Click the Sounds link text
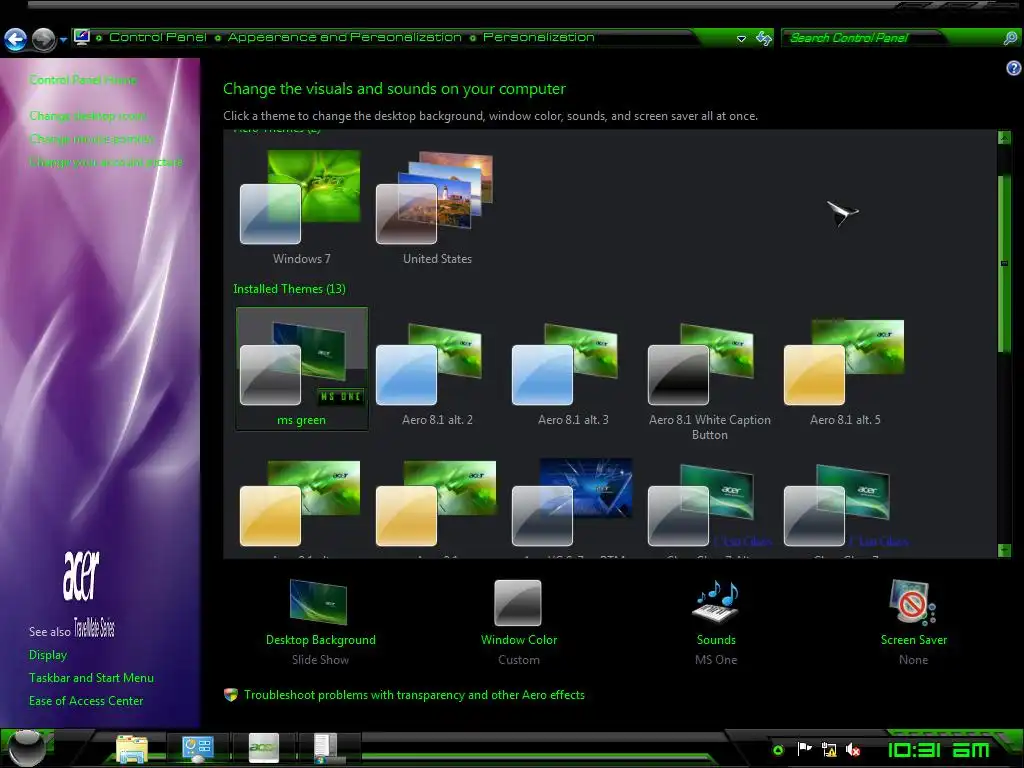This screenshot has width=1024, height=768. [716, 640]
